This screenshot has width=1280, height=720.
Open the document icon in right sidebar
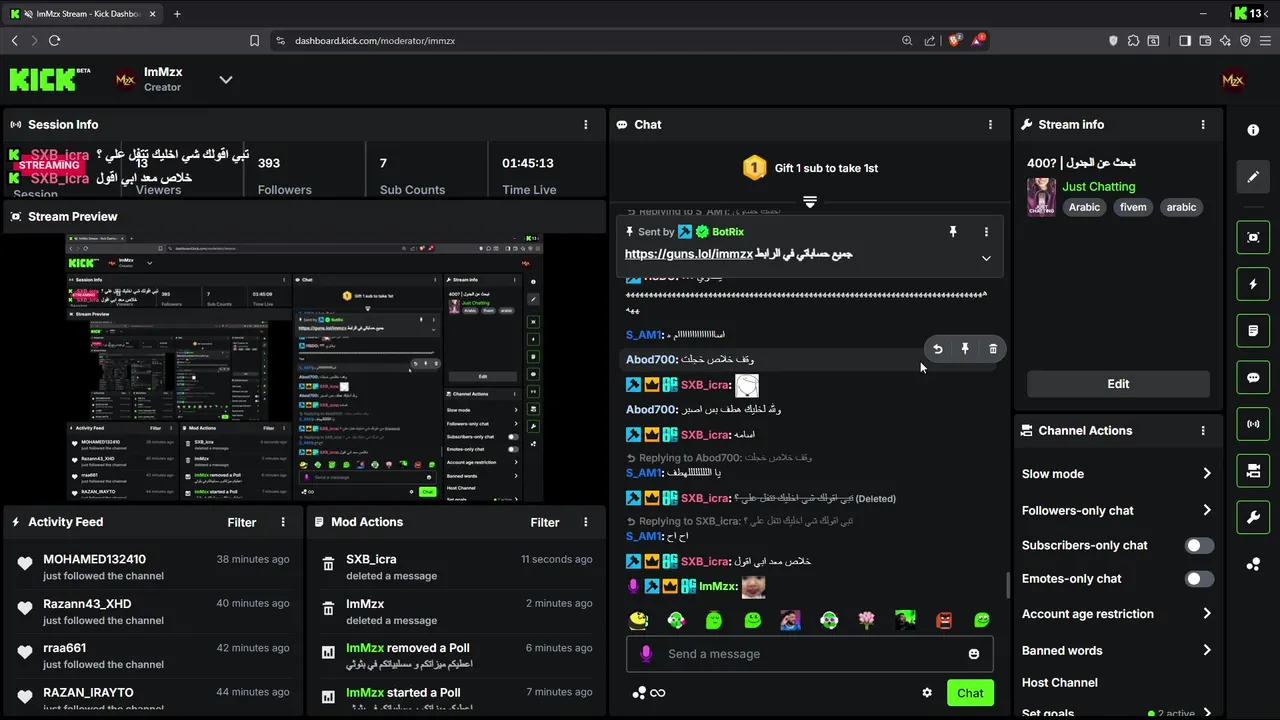click(1253, 330)
